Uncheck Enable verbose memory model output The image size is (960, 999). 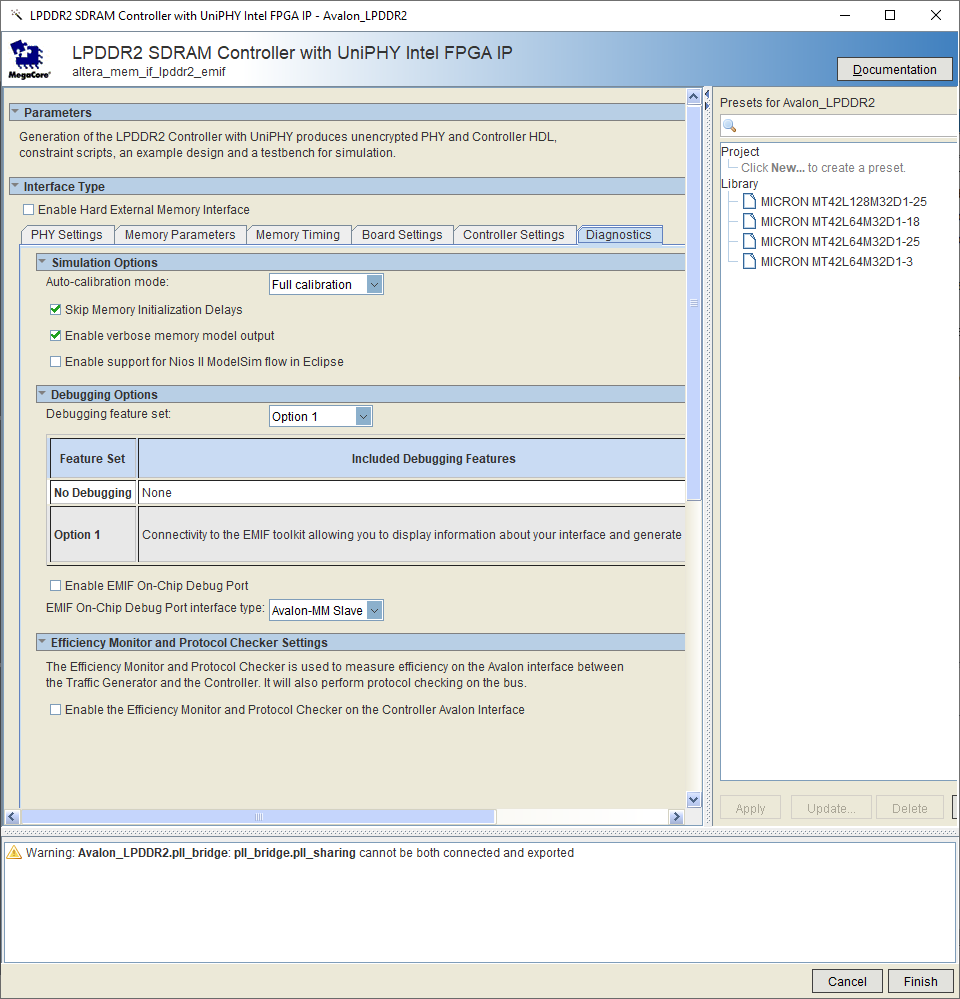[55, 336]
